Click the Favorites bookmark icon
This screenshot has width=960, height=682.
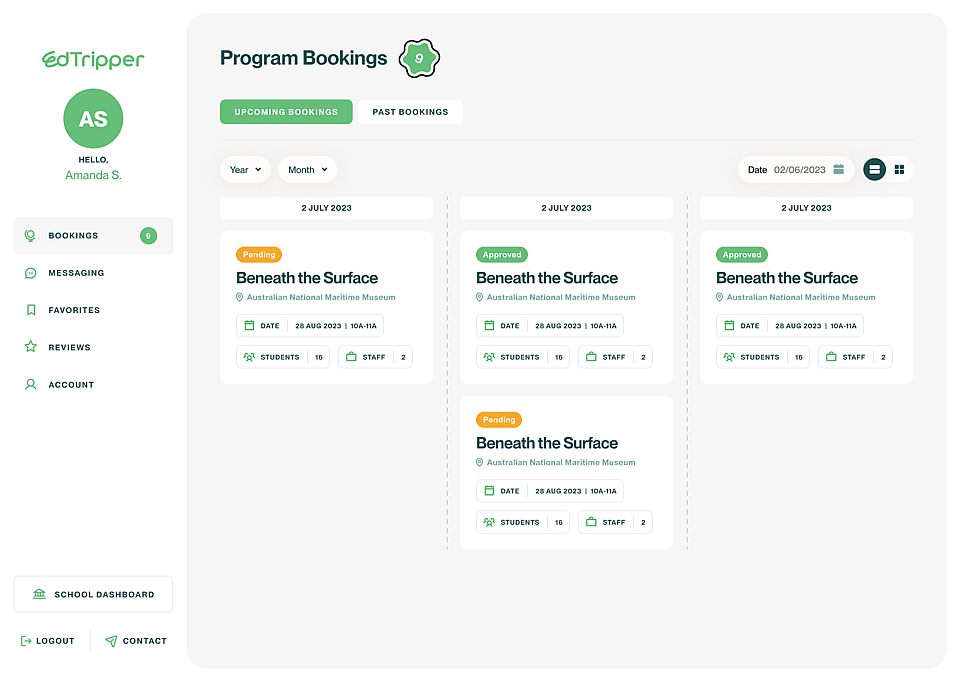[x=31, y=310]
